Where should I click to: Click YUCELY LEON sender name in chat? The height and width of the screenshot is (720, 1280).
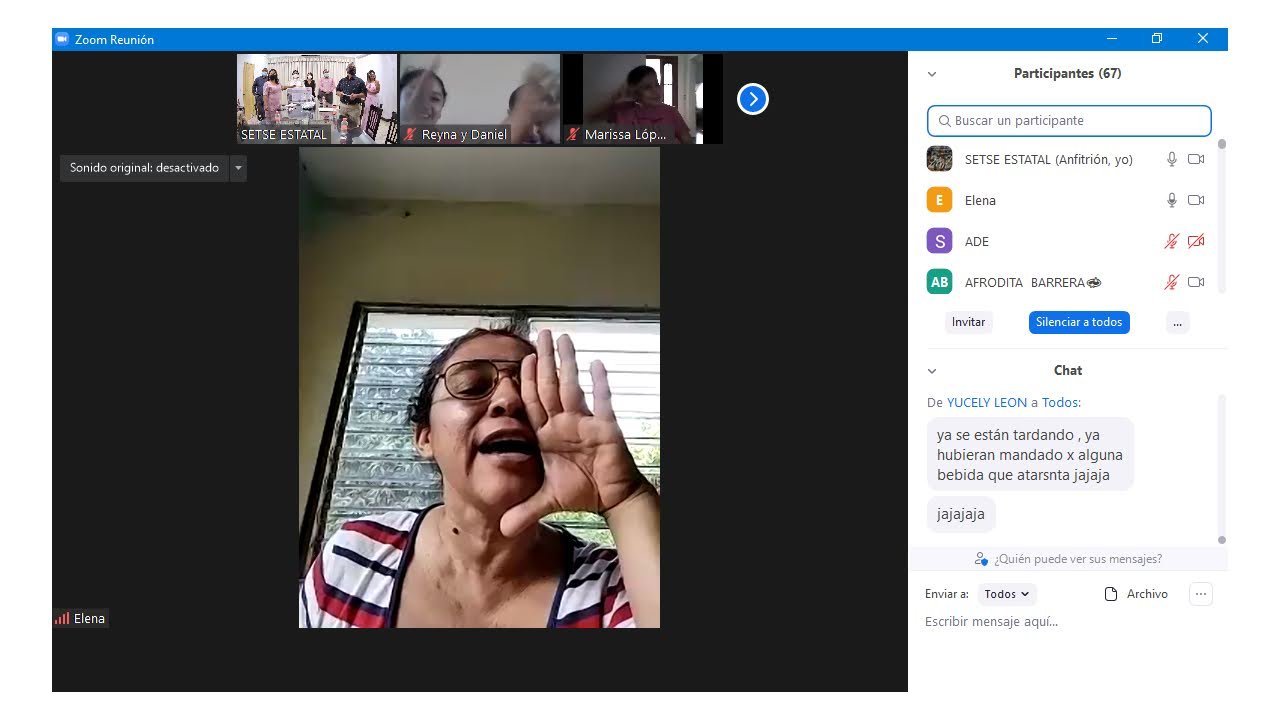987,402
